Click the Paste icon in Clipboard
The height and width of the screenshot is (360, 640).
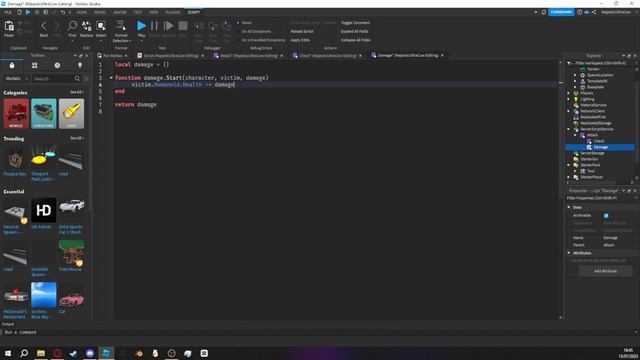tap(9, 27)
